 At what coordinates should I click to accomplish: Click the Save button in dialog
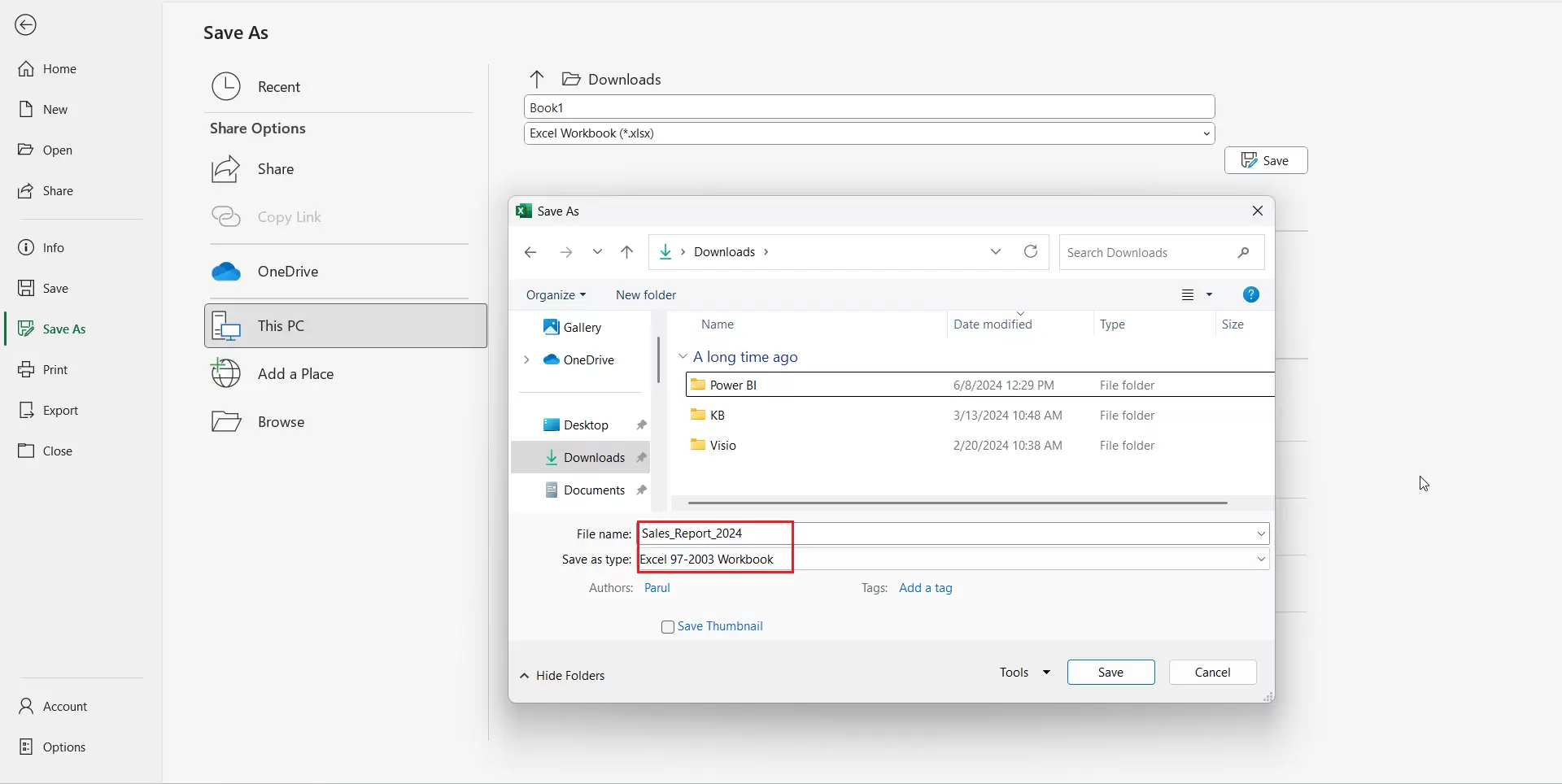1110,672
